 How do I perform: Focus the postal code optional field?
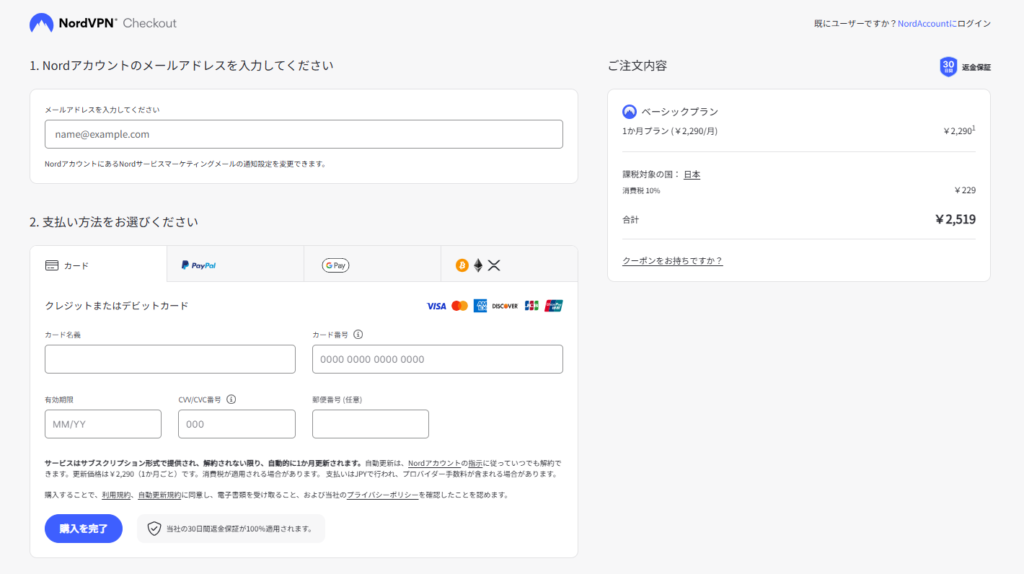pyautogui.click(x=370, y=424)
